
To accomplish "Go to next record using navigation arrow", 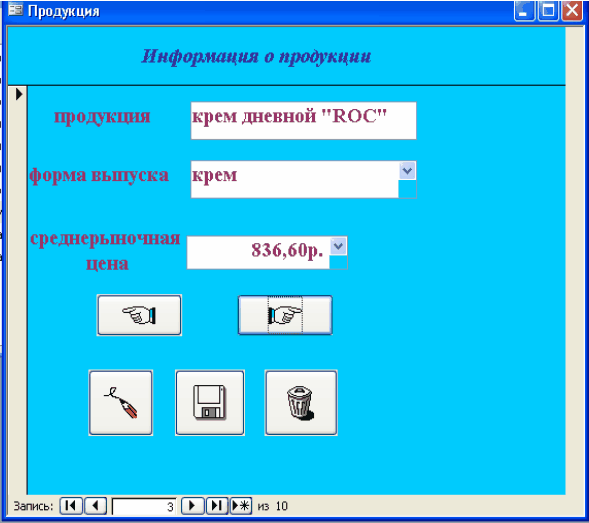I will [193, 506].
